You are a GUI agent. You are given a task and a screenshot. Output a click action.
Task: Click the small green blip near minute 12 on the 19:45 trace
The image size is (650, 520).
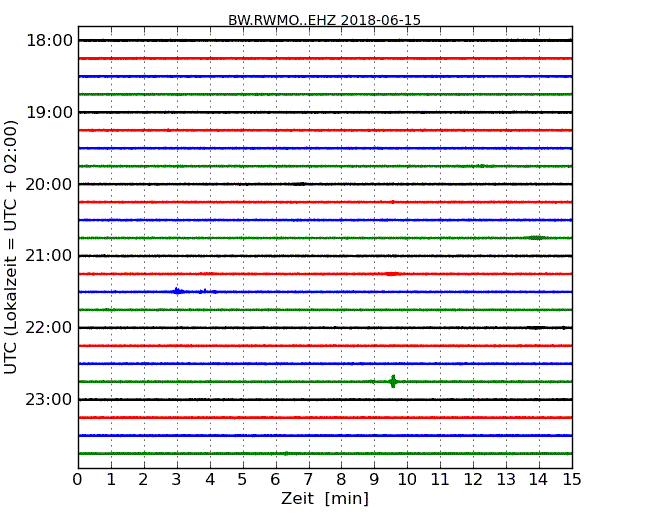tap(481, 166)
